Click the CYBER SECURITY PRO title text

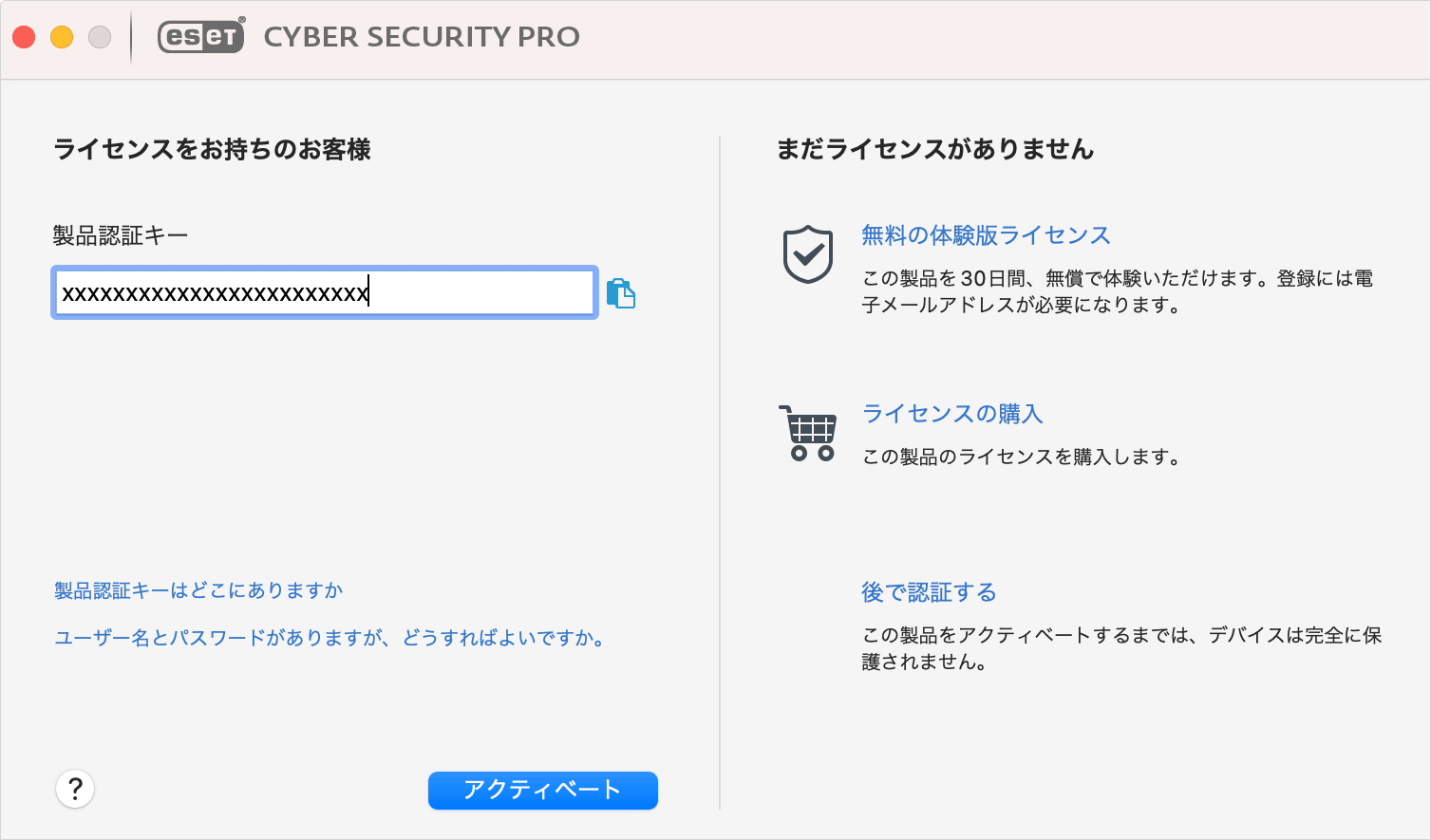pyautogui.click(x=422, y=36)
